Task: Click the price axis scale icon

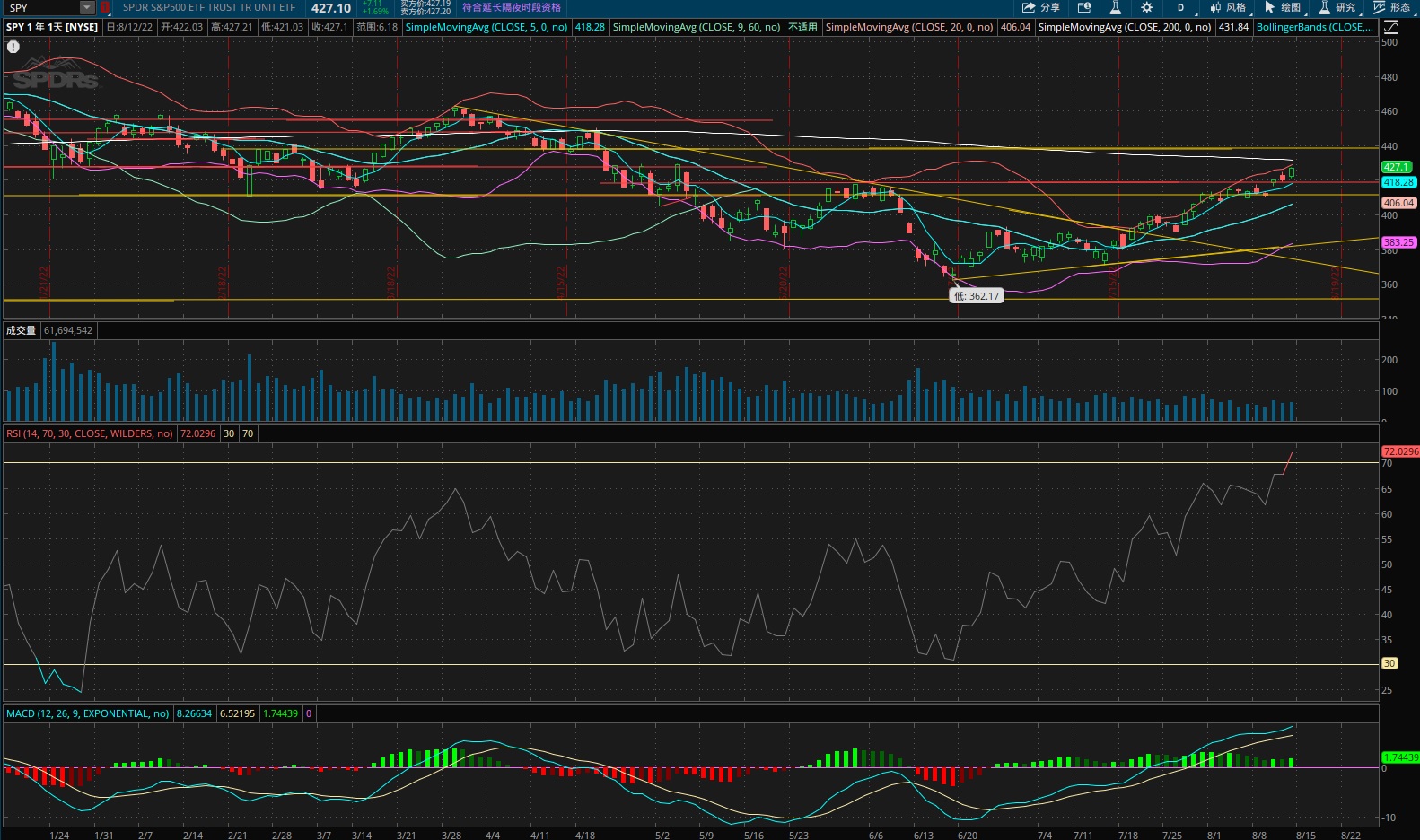Action: coord(1389,27)
